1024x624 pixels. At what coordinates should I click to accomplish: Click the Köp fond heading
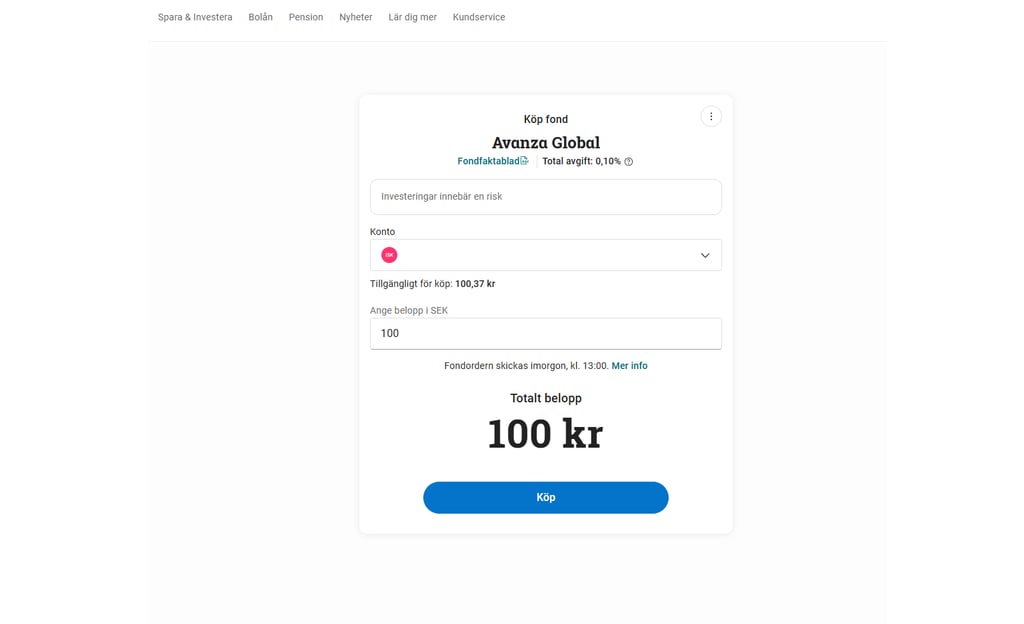(545, 118)
